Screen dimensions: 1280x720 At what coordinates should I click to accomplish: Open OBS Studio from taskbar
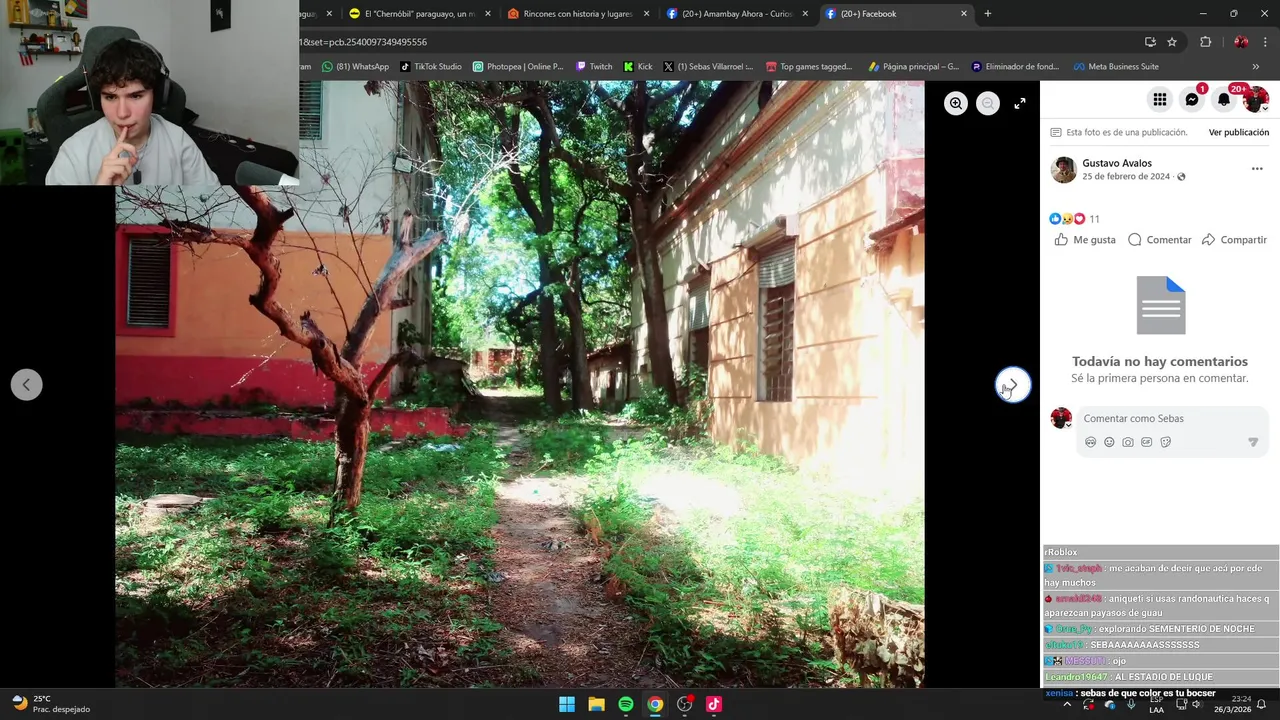684,704
